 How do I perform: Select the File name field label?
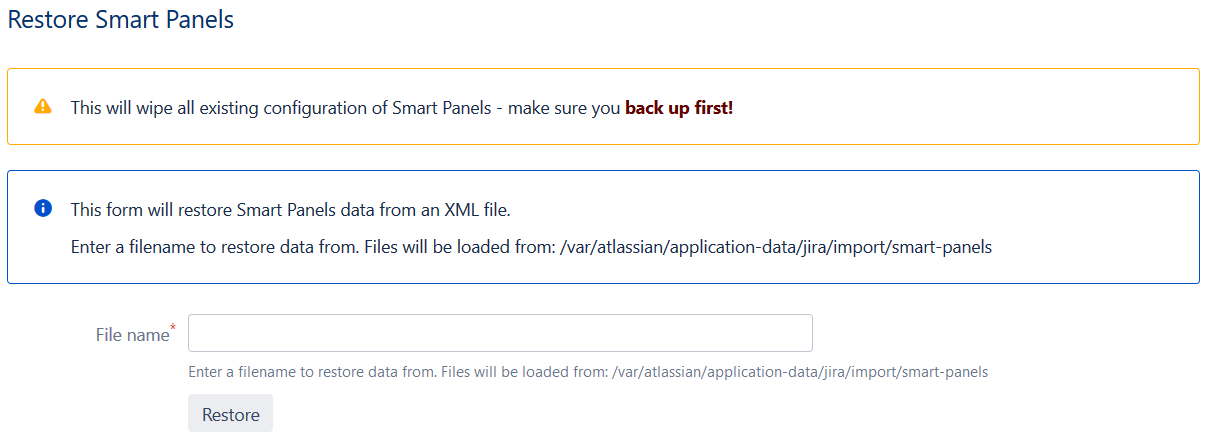[132, 335]
